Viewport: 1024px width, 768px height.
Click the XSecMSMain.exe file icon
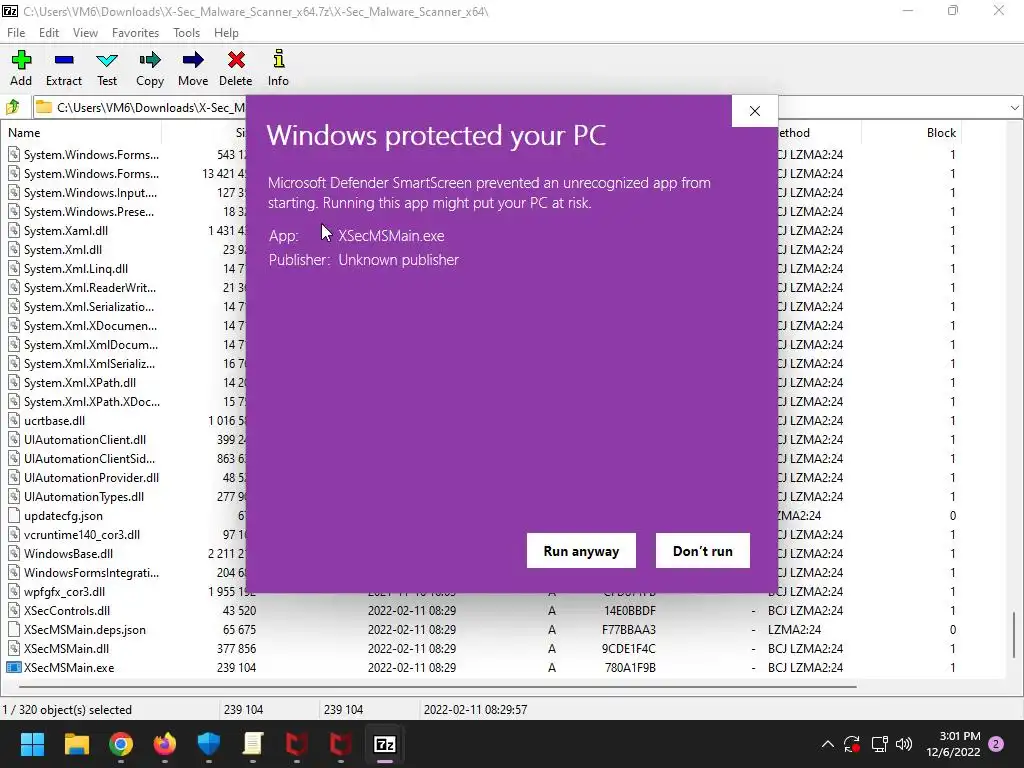[x=13, y=667]
